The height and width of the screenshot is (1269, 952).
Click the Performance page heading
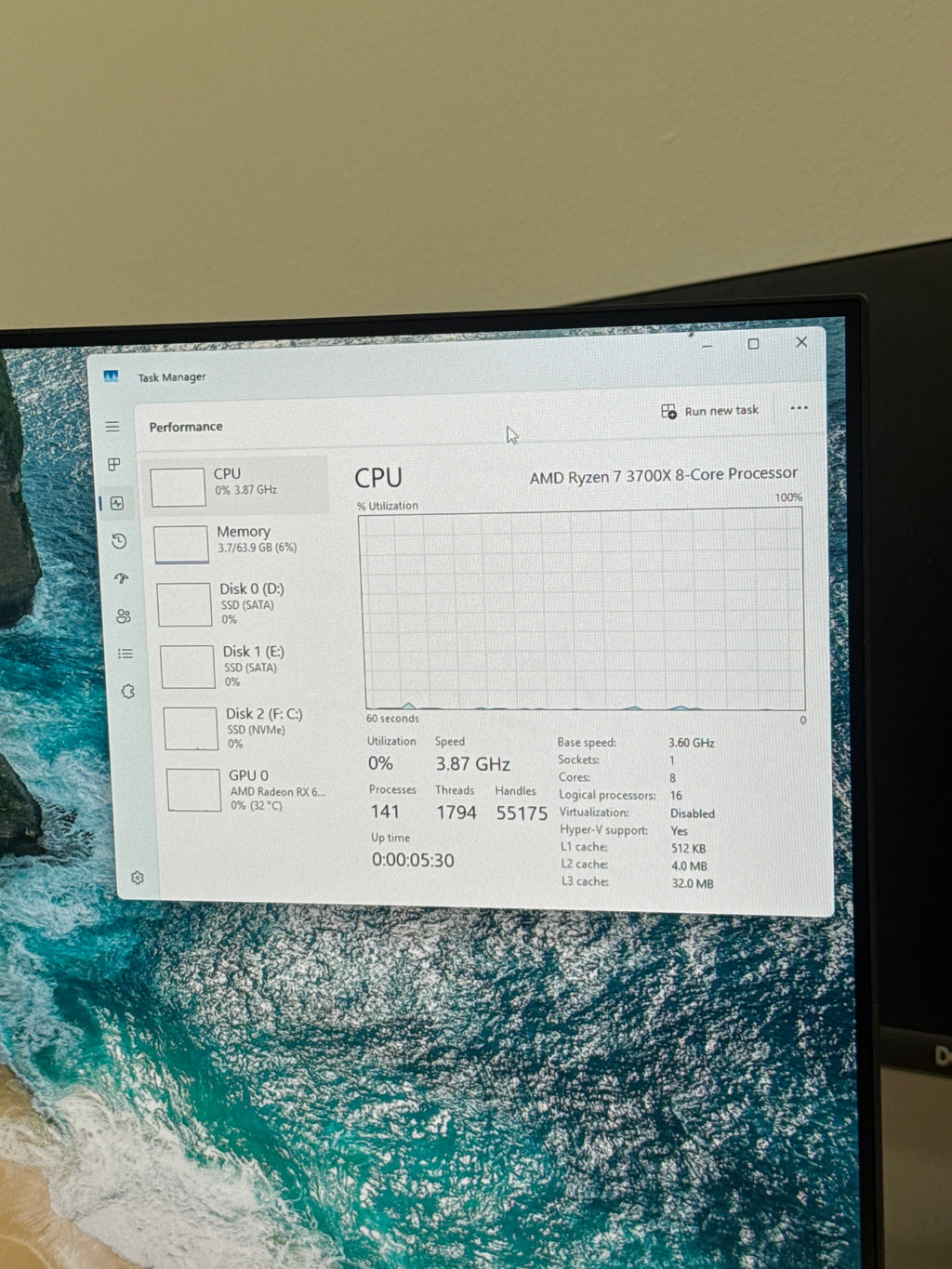[x=186, y=427]
